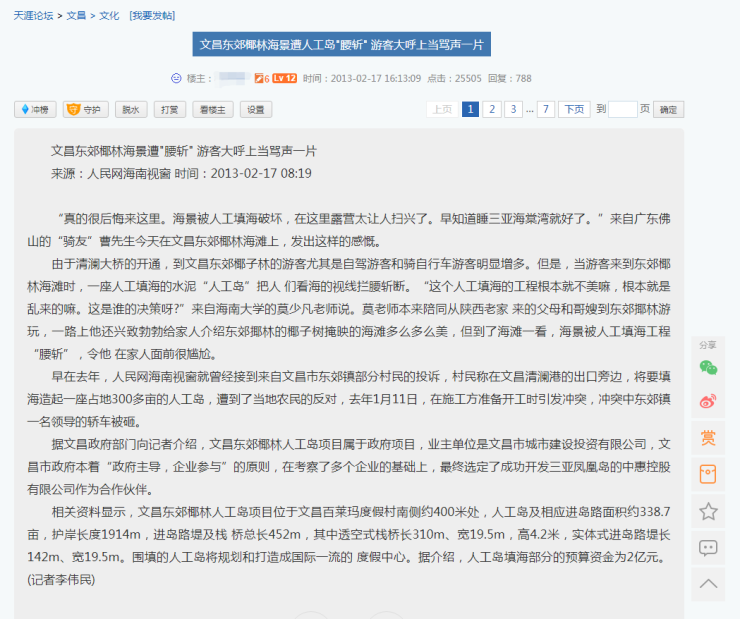Go to page 3
Viewport: 740px width, 619px height.
point(513,109)
